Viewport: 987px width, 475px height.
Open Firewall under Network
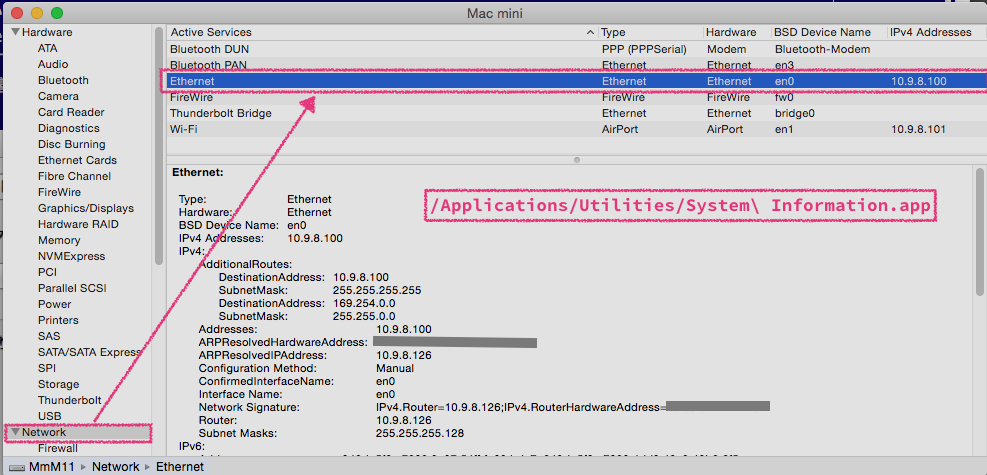tap(57, 449)
